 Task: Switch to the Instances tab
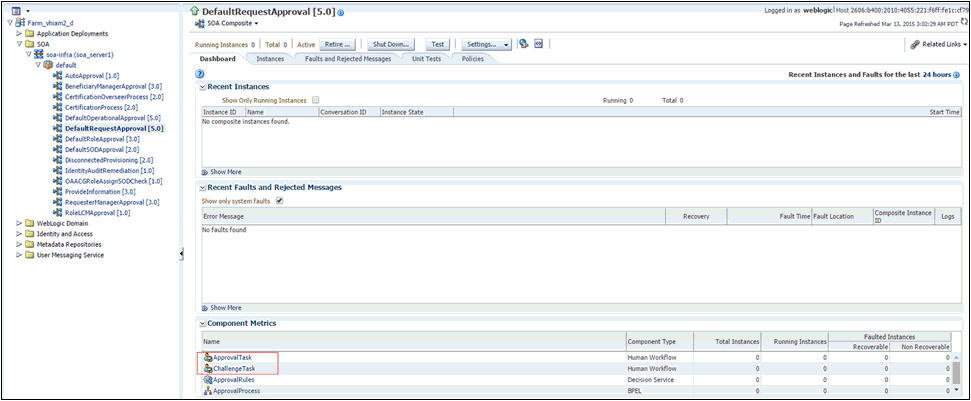point(270,59)
